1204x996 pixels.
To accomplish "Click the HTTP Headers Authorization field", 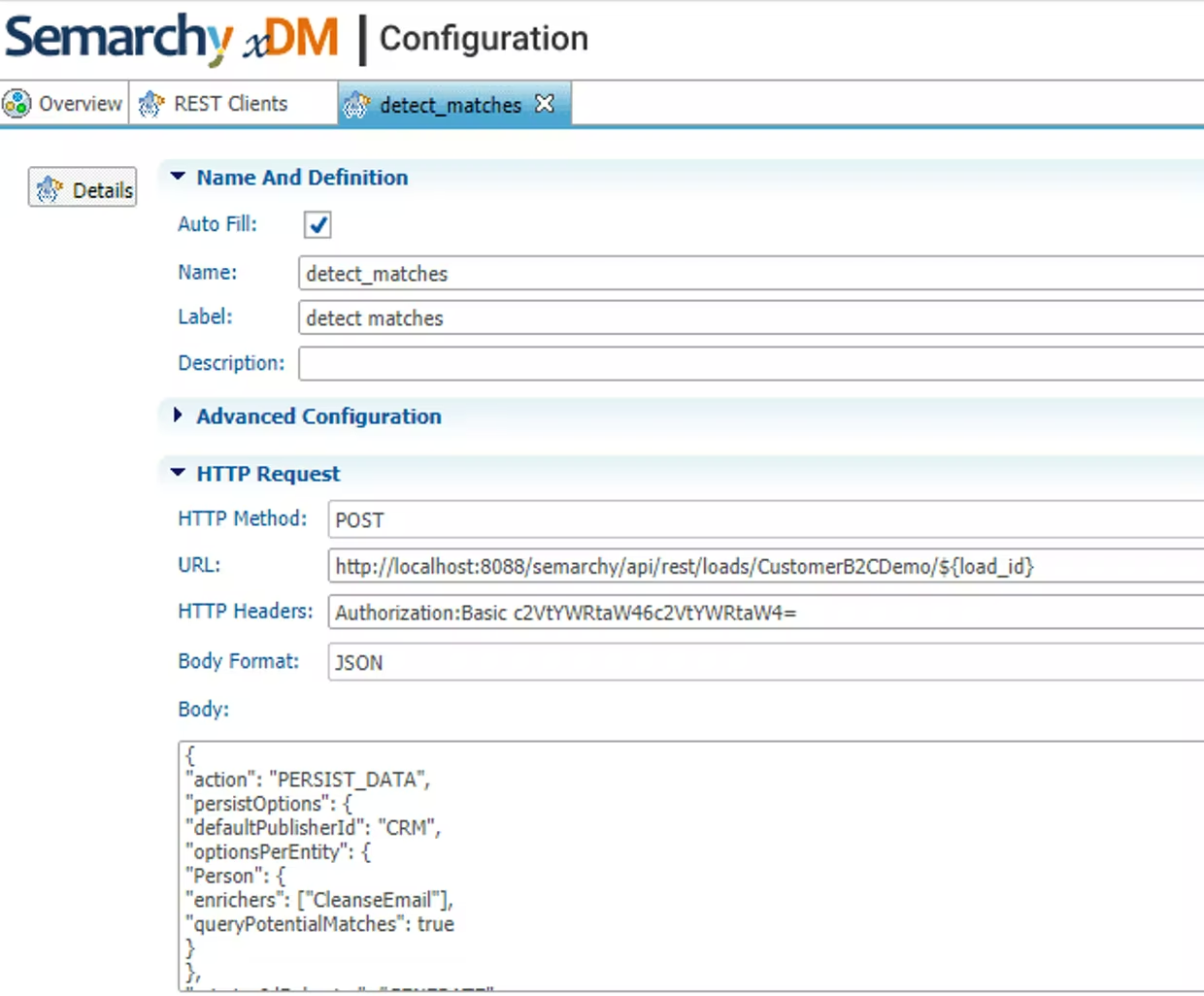I will [766, 613].
